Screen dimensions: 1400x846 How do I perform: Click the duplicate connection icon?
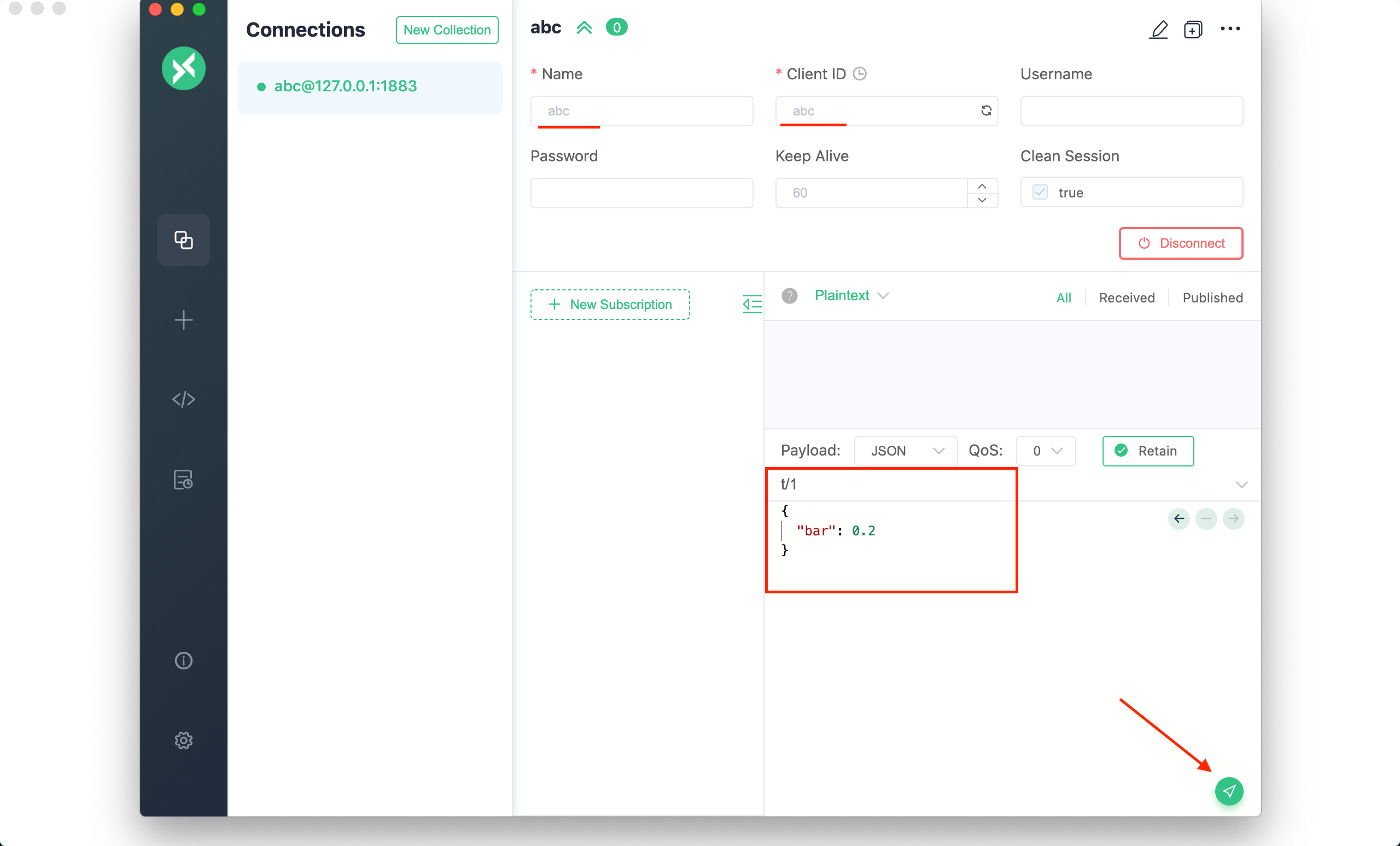[x=1193, y=28]
